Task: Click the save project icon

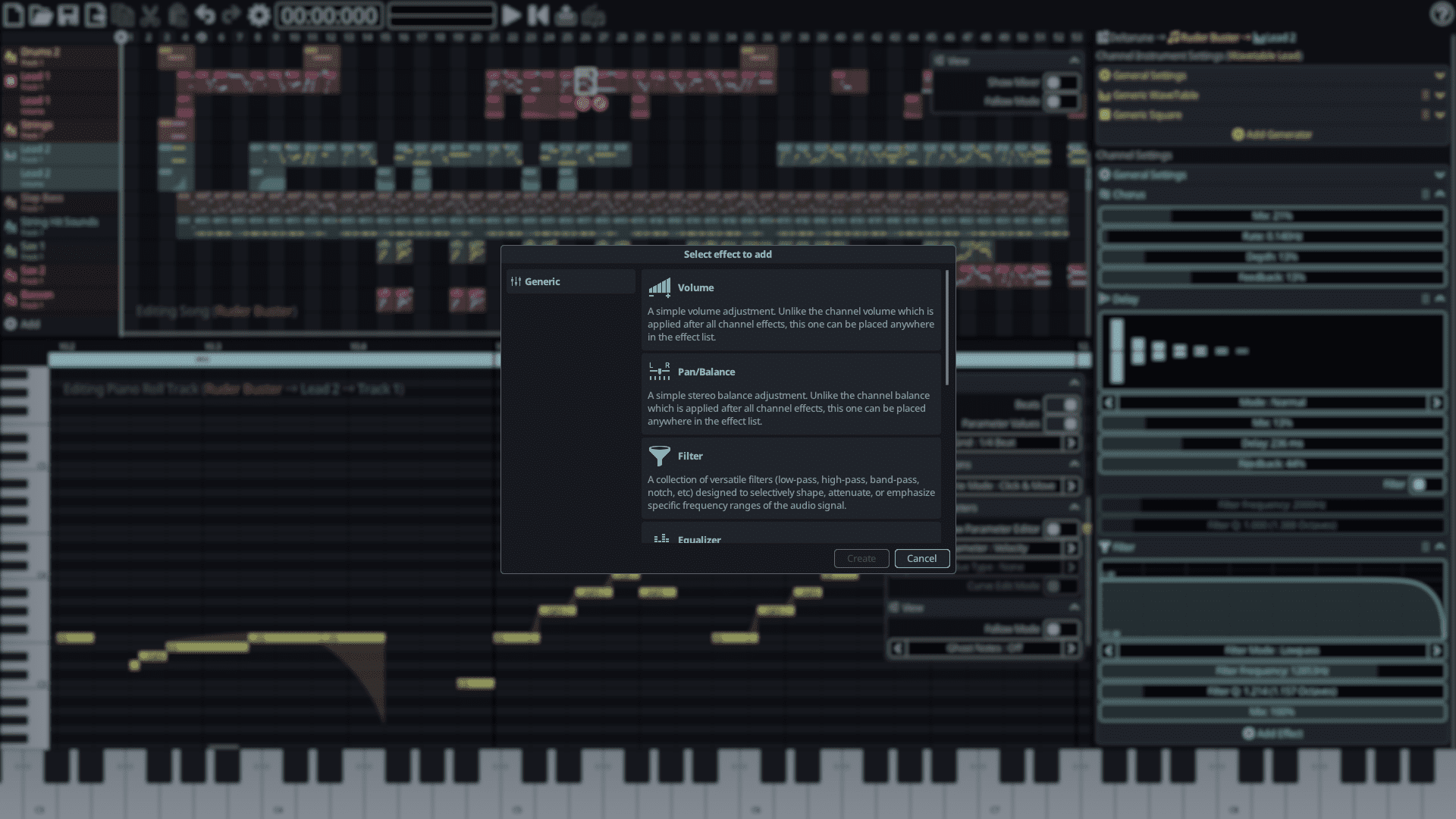Action: [68, 15]
